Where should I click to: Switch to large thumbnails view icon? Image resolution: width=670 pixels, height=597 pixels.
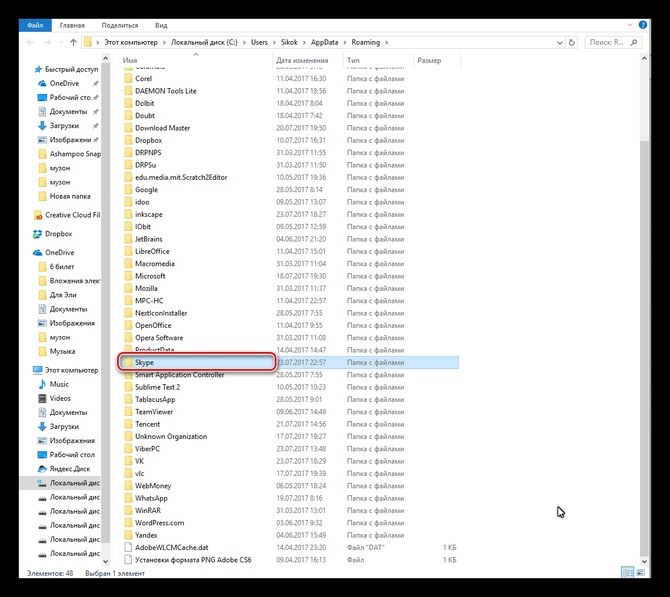641,572
